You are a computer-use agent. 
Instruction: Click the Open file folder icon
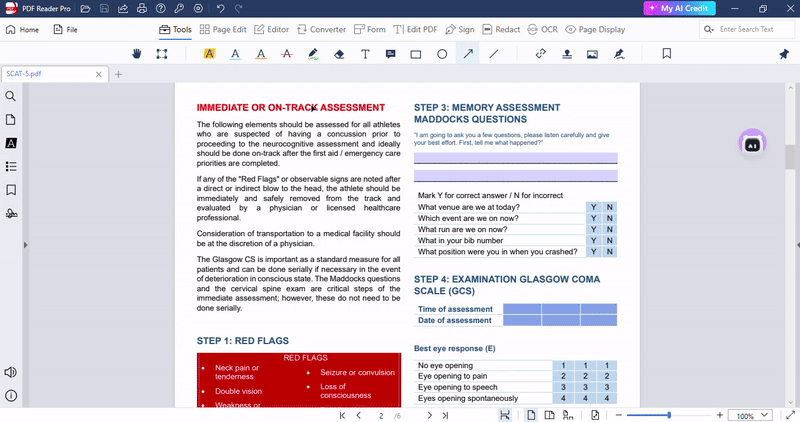pyautogui.click(x=85, y=9)
